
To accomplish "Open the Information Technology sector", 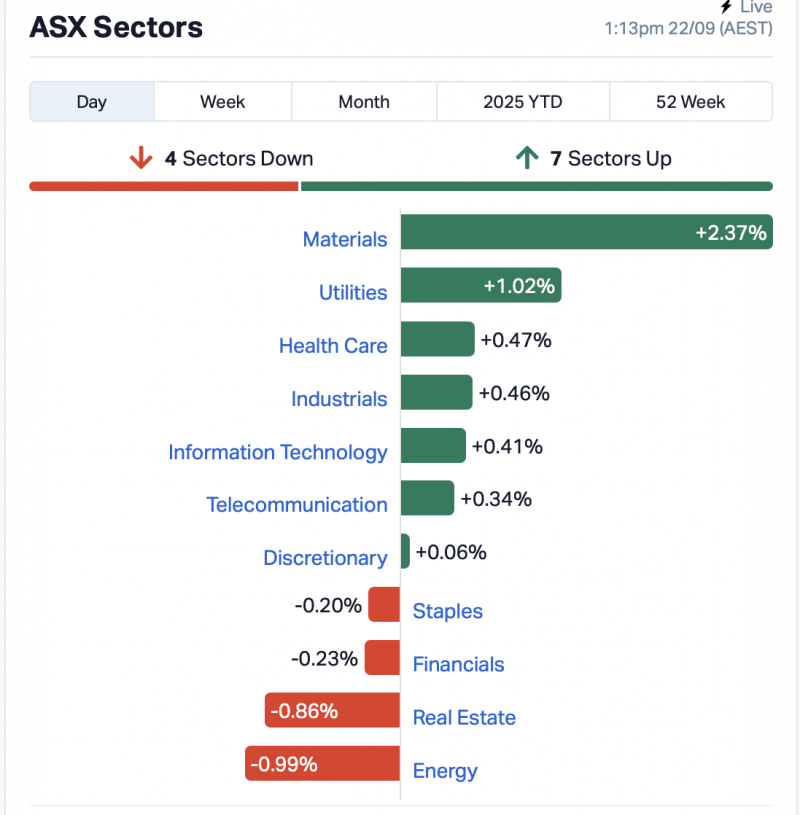I will [278, 452].
